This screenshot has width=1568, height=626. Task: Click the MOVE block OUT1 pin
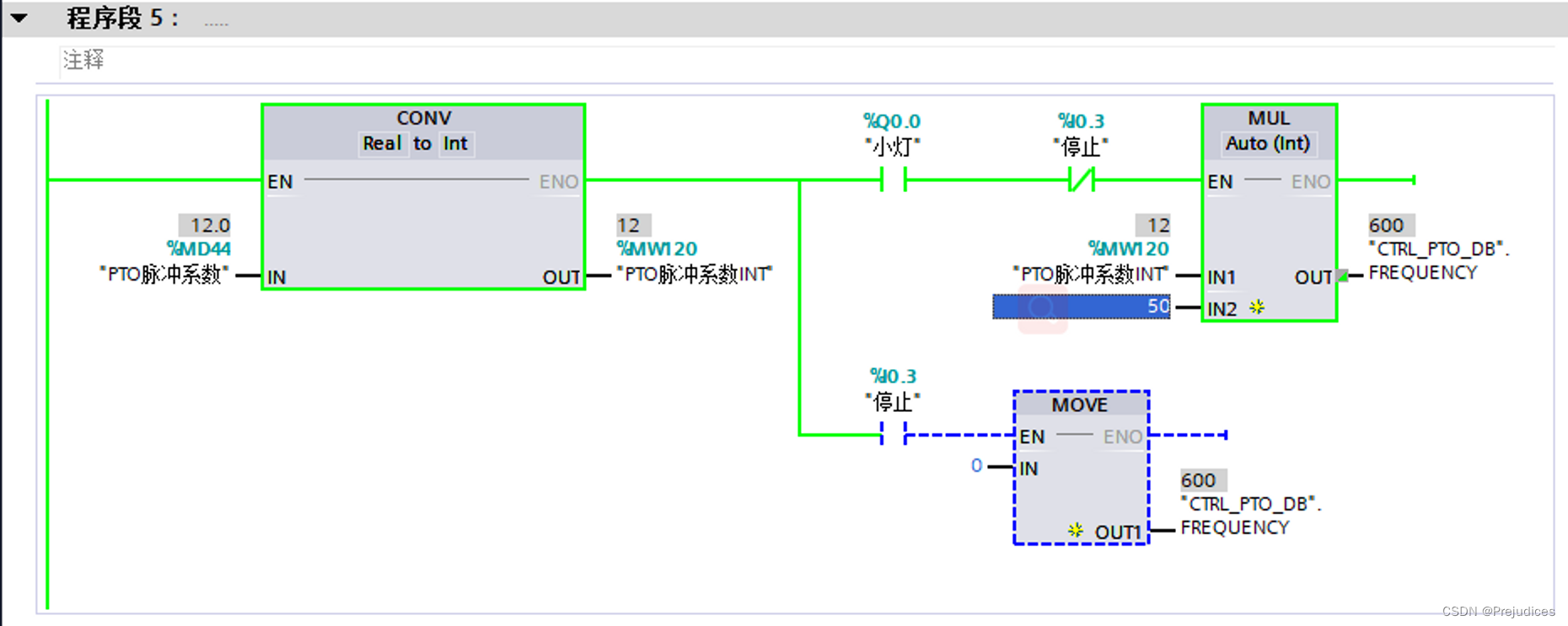(1118, 532)
